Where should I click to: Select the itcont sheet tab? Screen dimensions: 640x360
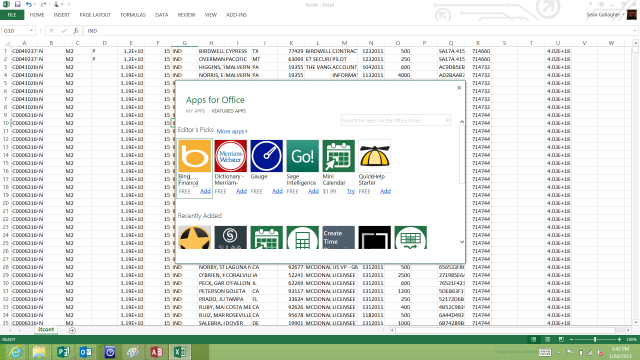[x=46, y=330]
